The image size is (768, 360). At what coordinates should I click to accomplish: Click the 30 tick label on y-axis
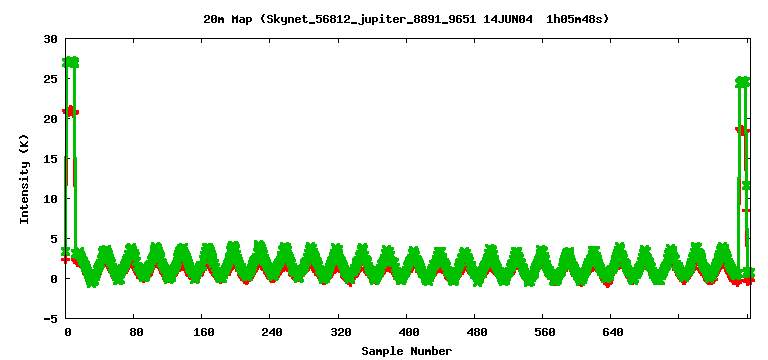(x=50, y=39)
